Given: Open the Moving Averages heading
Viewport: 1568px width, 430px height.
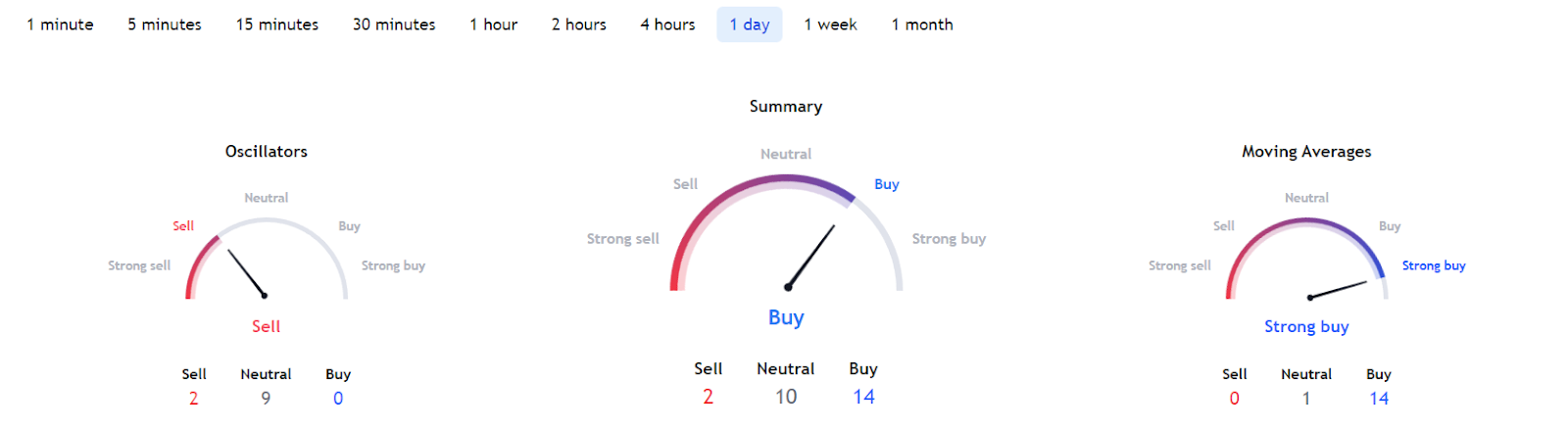Looking at the screenshot, I should pyautogui.click(x=1305, y=152).
